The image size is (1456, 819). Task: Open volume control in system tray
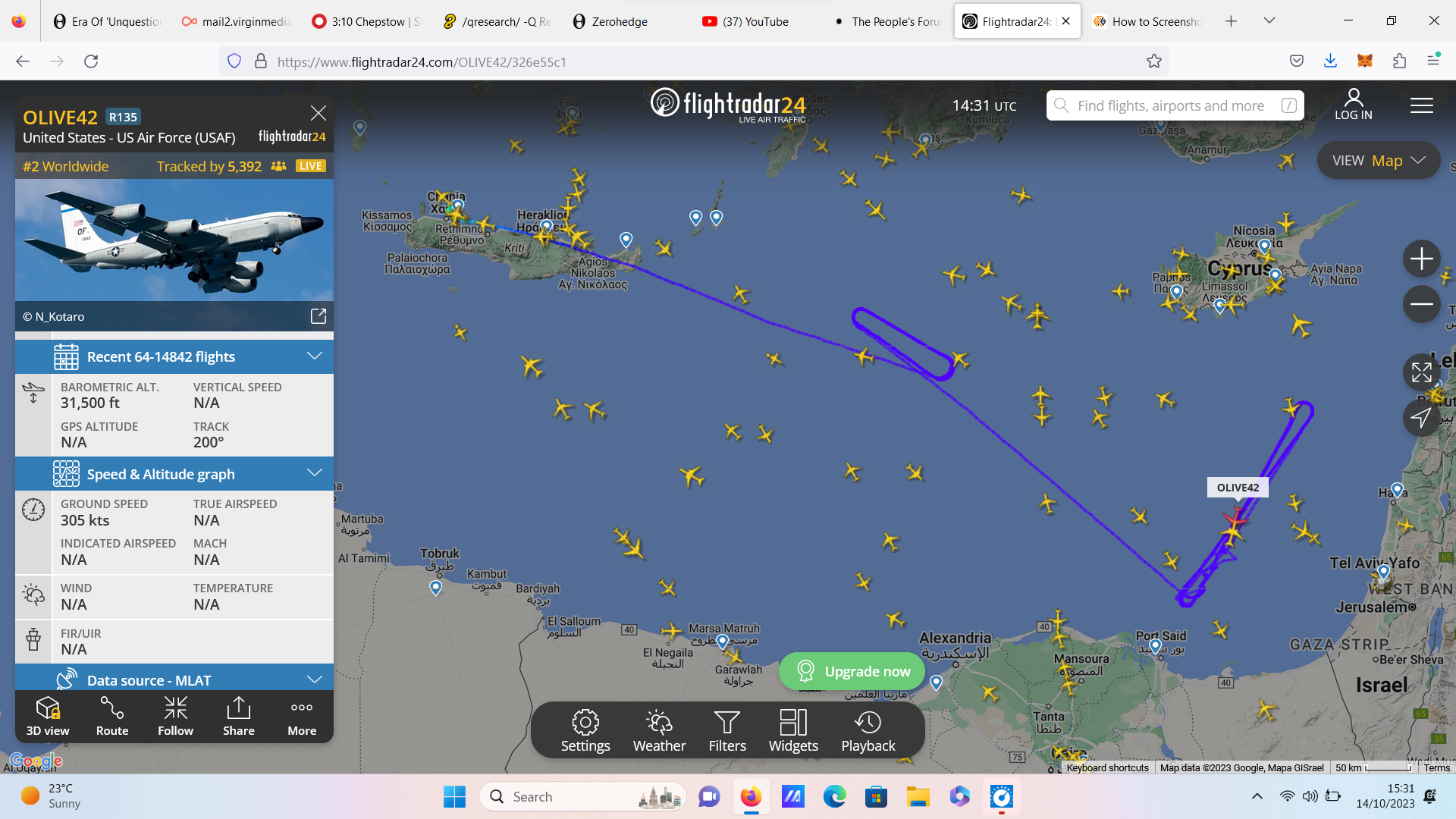pos(1310,796)
